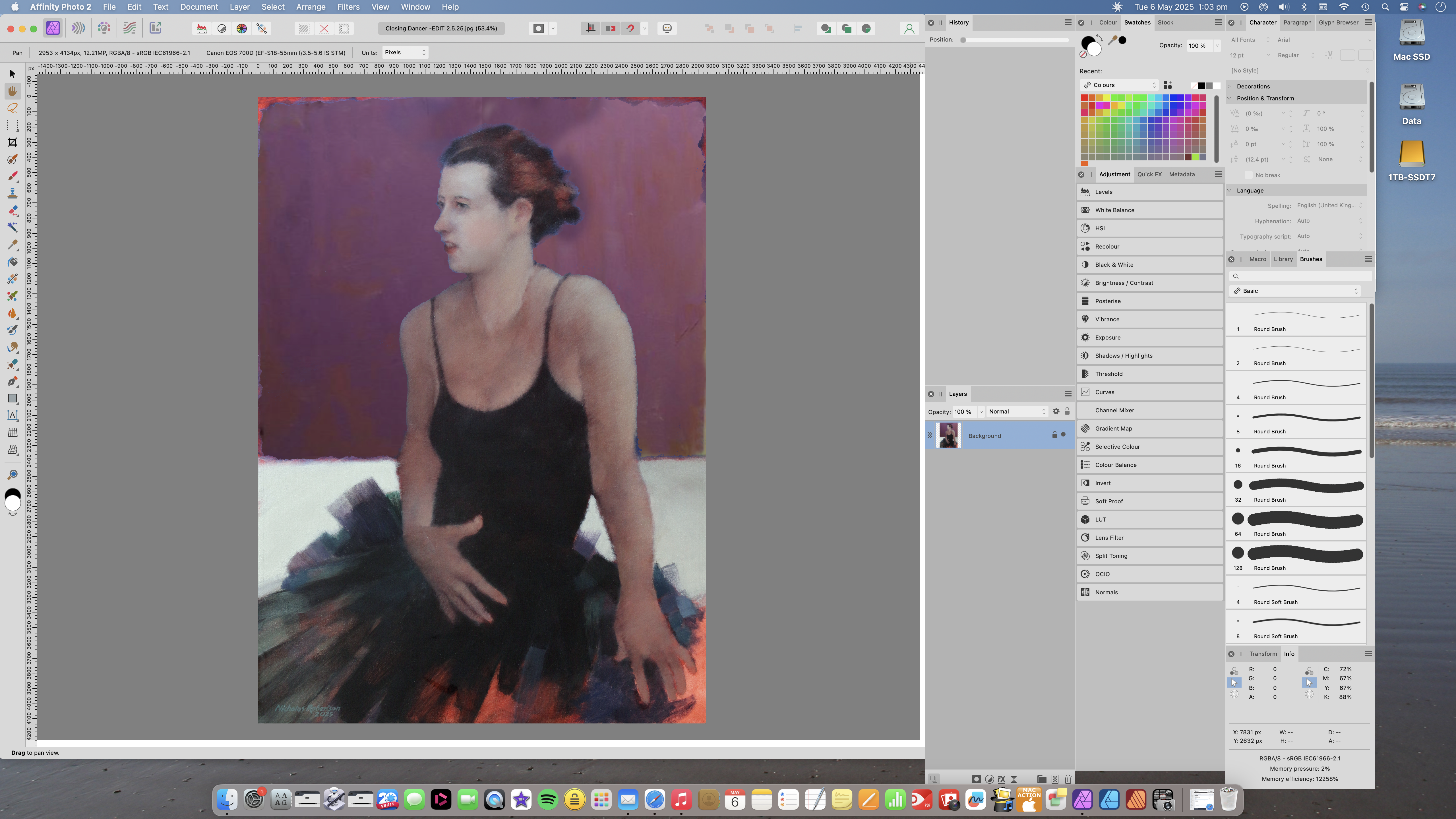Viewport: 1456px width, 819px height.
Task: Toggle force pixel alignment button
Action: click(x=591, y=28)
